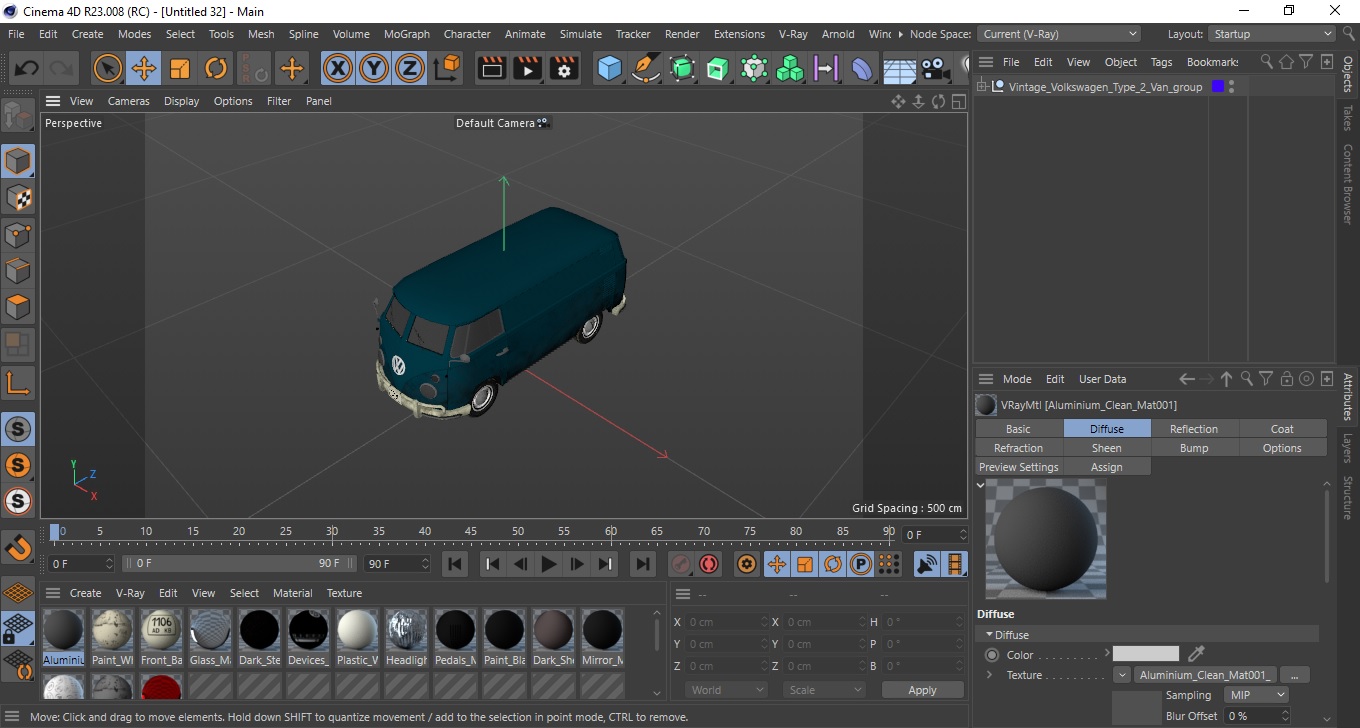Open World coordinate dropdown
Viewport: 1360px width, 728px height.
[726, 690]
